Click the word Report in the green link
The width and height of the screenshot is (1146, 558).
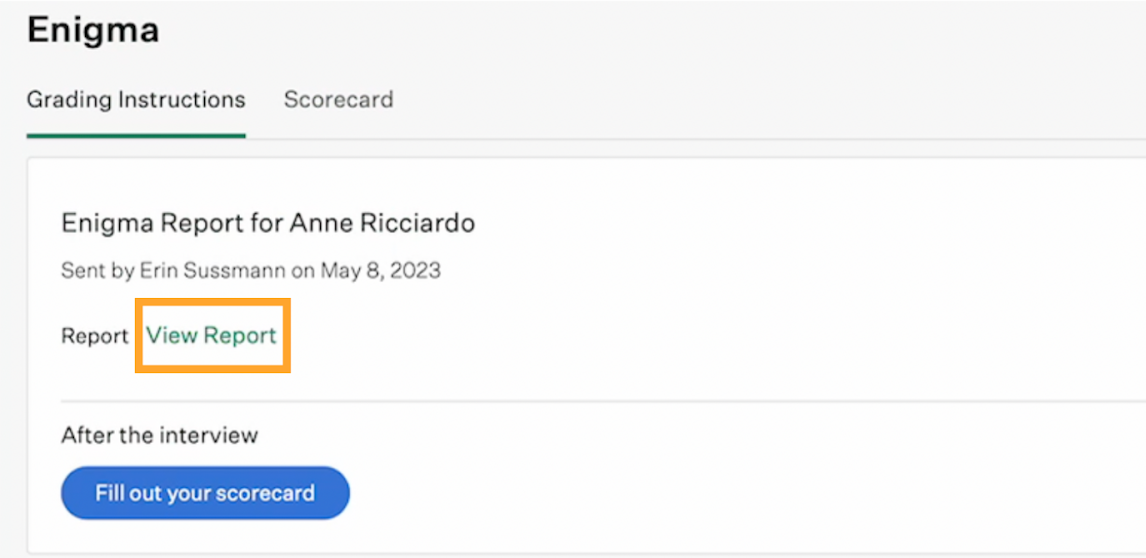point(240,336)
